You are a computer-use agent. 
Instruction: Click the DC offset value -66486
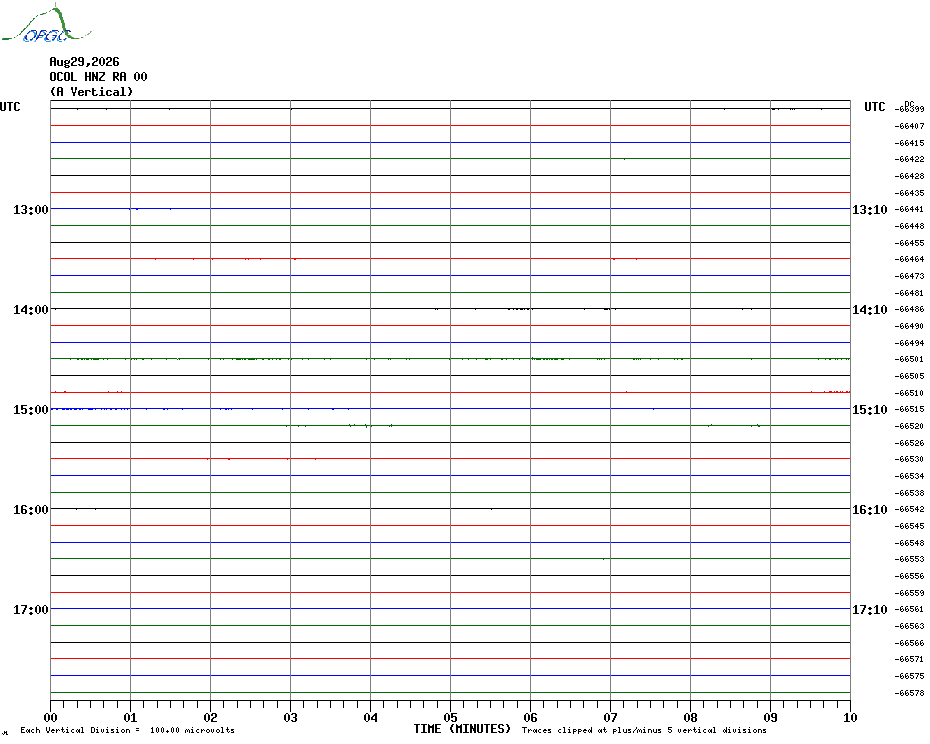pos(909,310)
